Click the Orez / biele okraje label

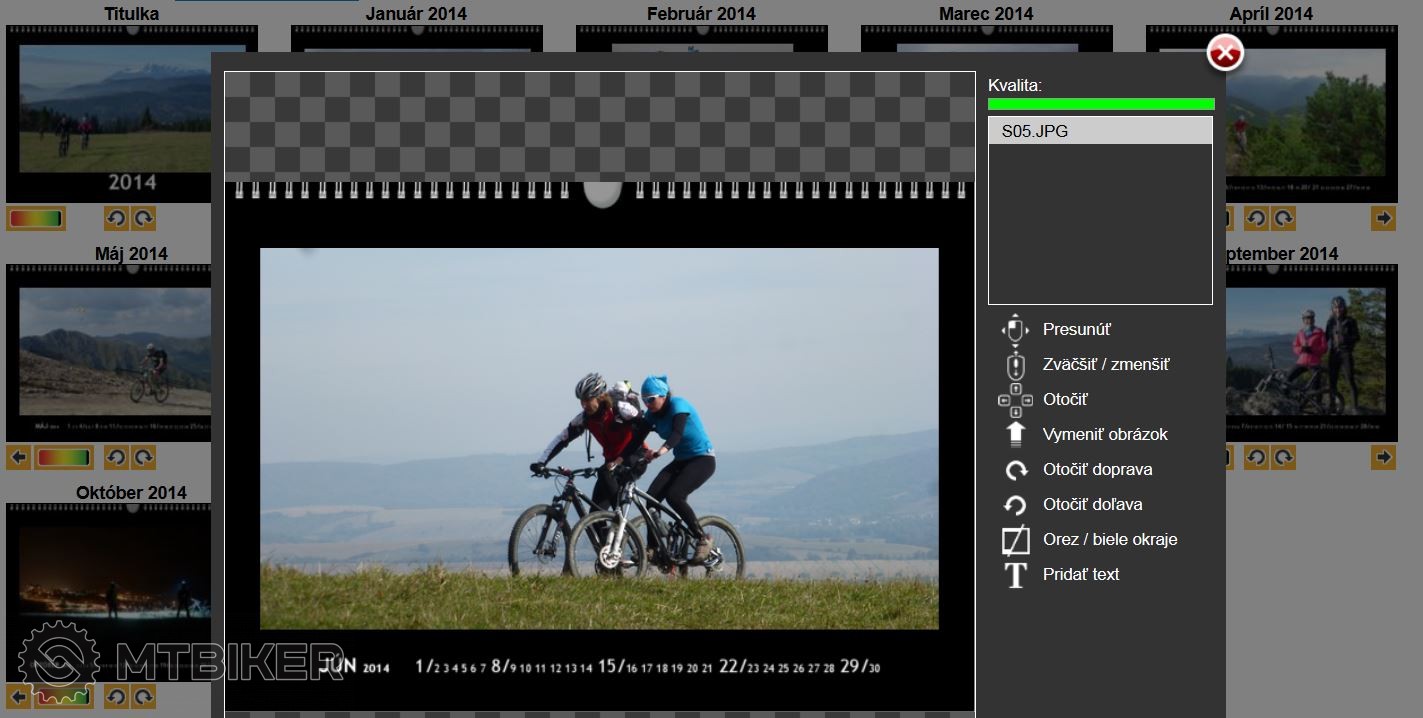point(1109,540)
